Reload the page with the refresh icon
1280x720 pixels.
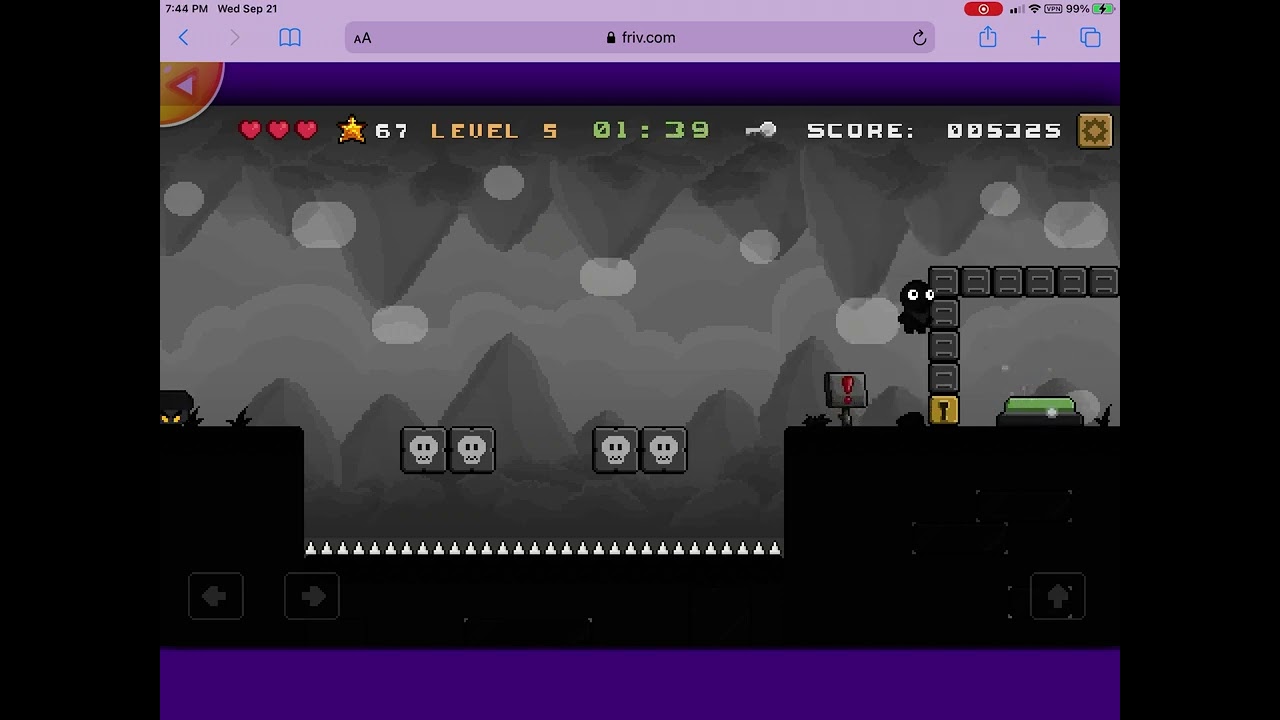tap(919, 38)
